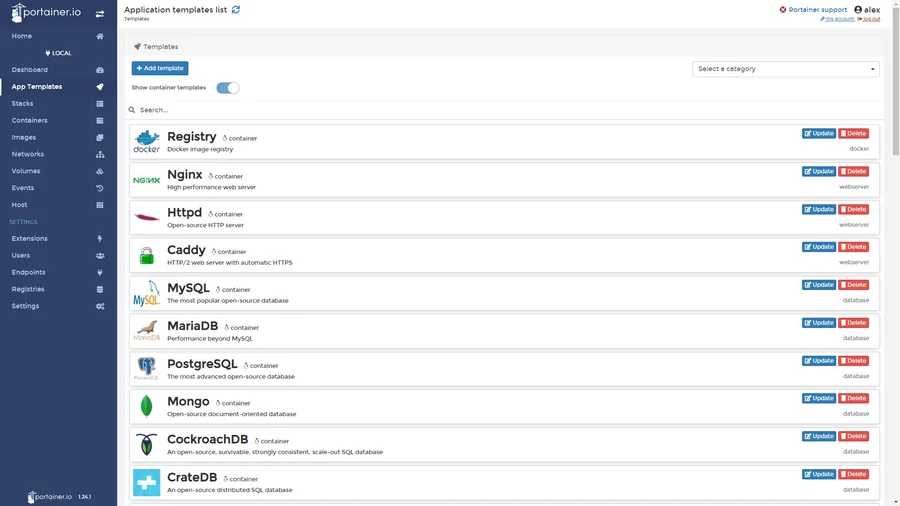
Task: Select the PostgreSQL template title
Action: point(202,364)
